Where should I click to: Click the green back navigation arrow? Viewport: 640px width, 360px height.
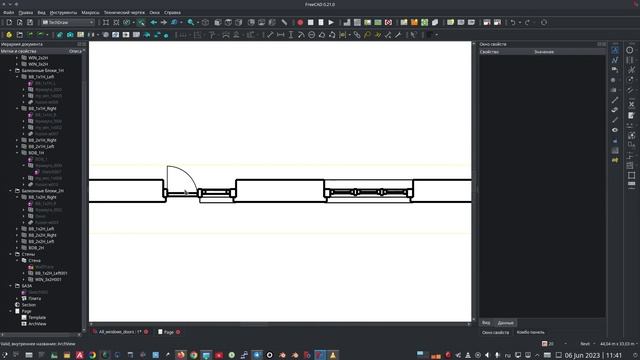tap(153, 22)
